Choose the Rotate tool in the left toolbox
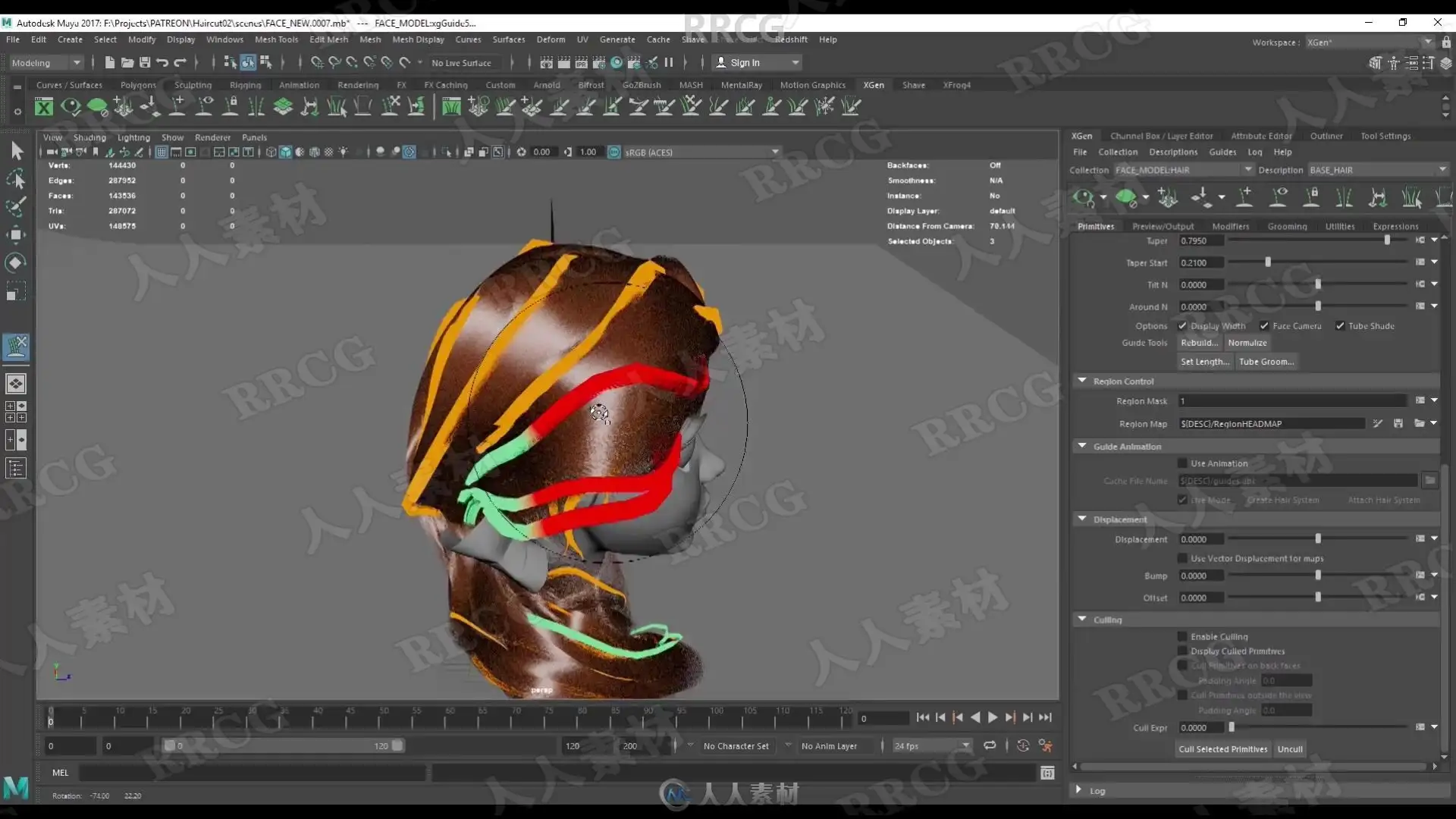Screen dimensions: 1456x819 (x=15, y=262)
